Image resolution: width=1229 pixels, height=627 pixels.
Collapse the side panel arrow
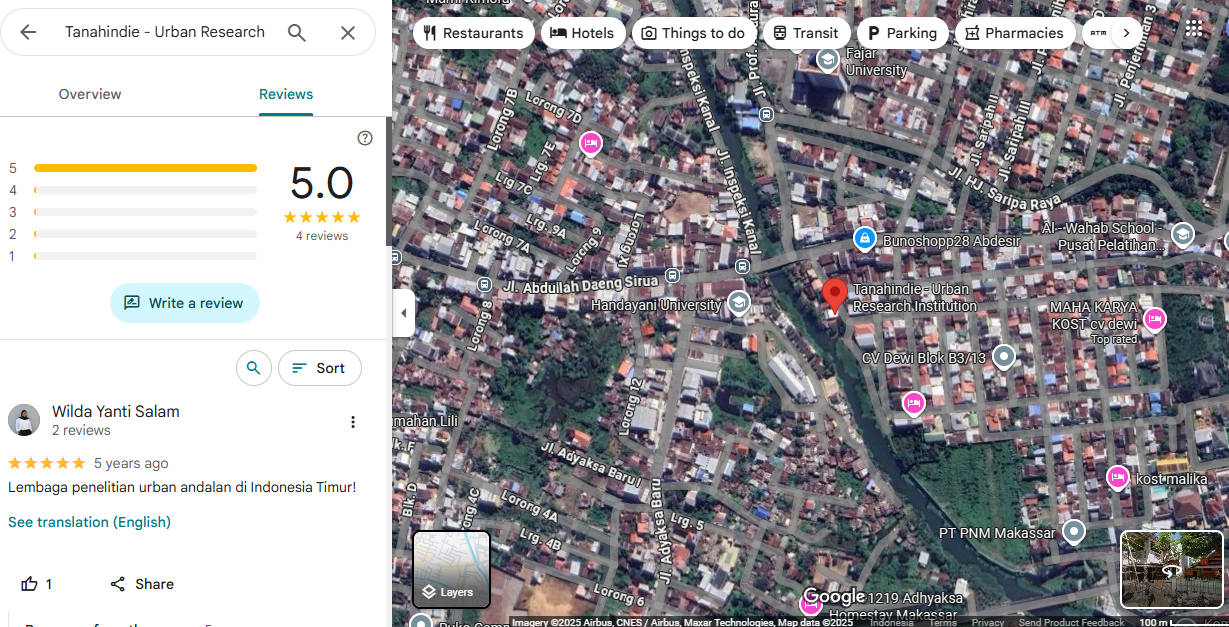point(403,313)
